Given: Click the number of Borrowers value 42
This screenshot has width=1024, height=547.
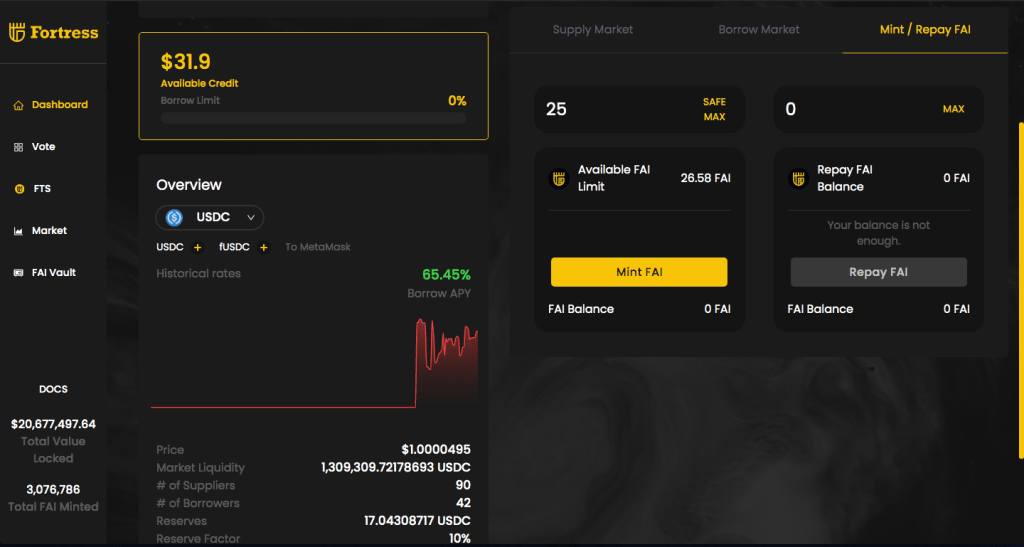Looking at the screenshot, I should tap(463, 503).
